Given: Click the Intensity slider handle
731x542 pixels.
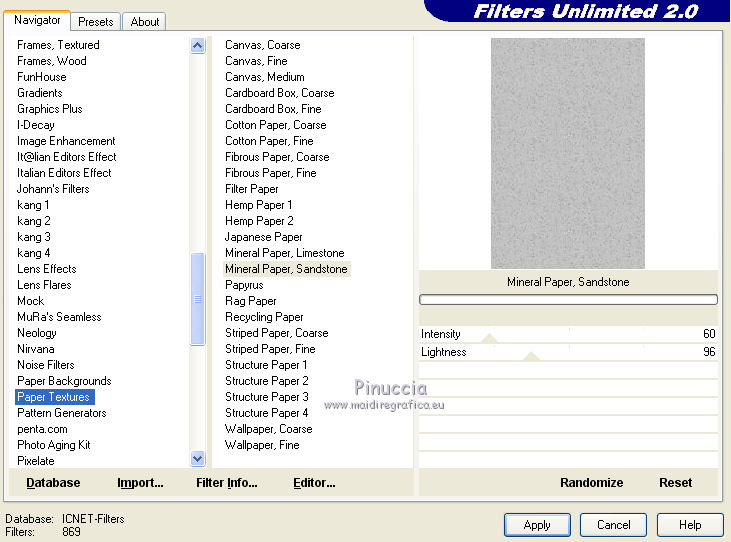Looking at the screenshot, I should click(489, 338).
